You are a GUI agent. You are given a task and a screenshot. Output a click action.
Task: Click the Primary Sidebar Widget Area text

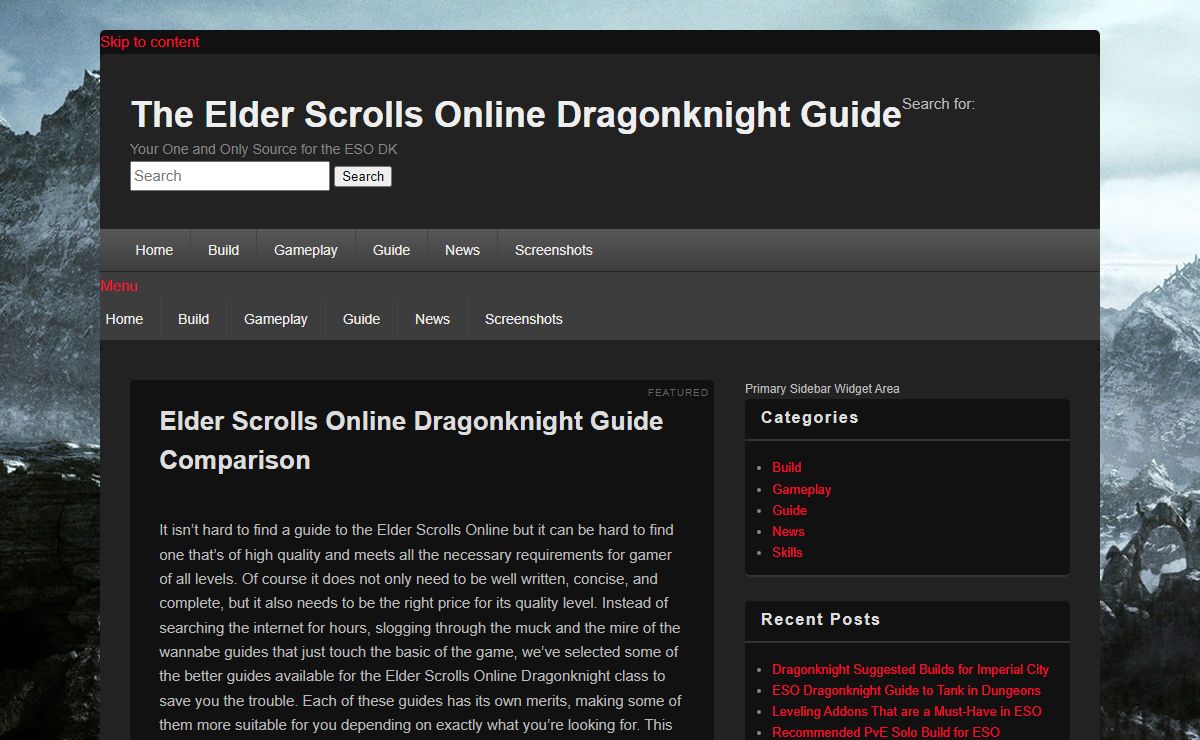point(822,389)
